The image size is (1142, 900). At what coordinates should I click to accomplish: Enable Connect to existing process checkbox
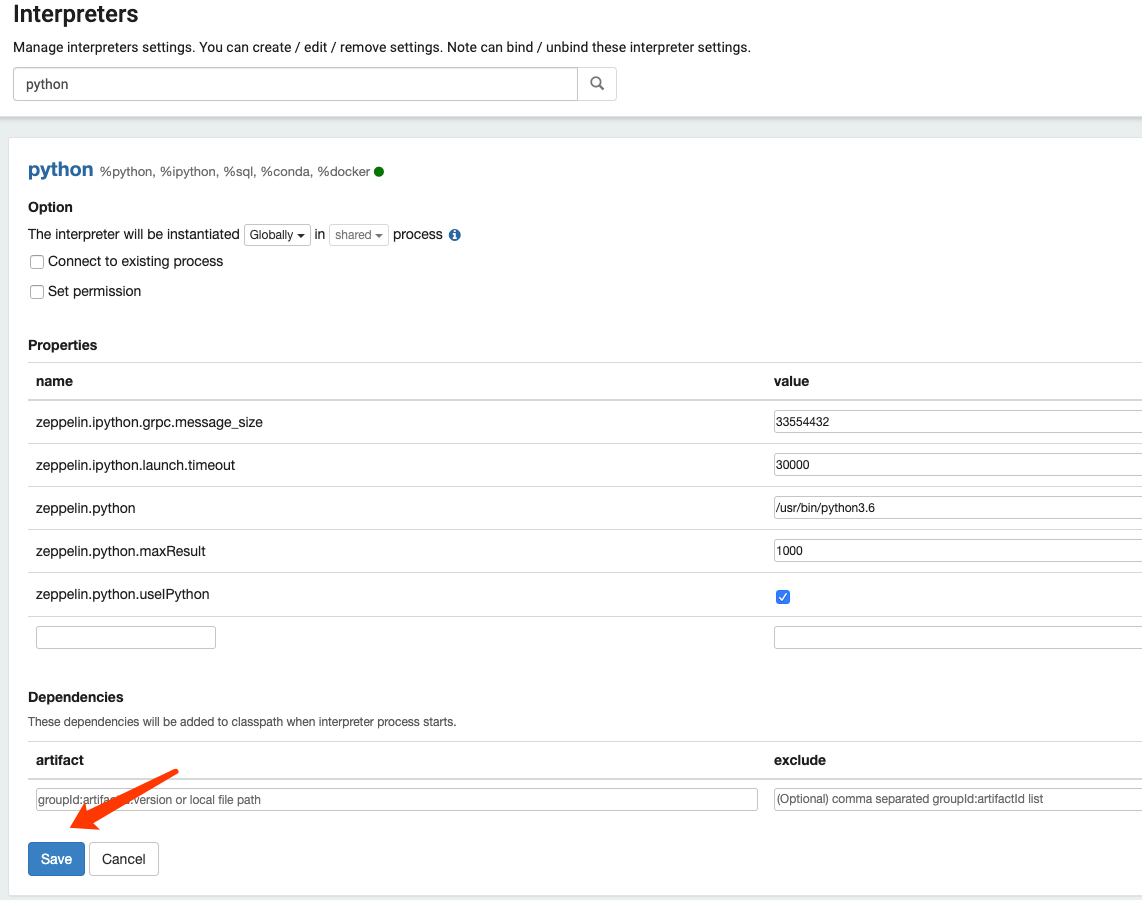(37, 261)
